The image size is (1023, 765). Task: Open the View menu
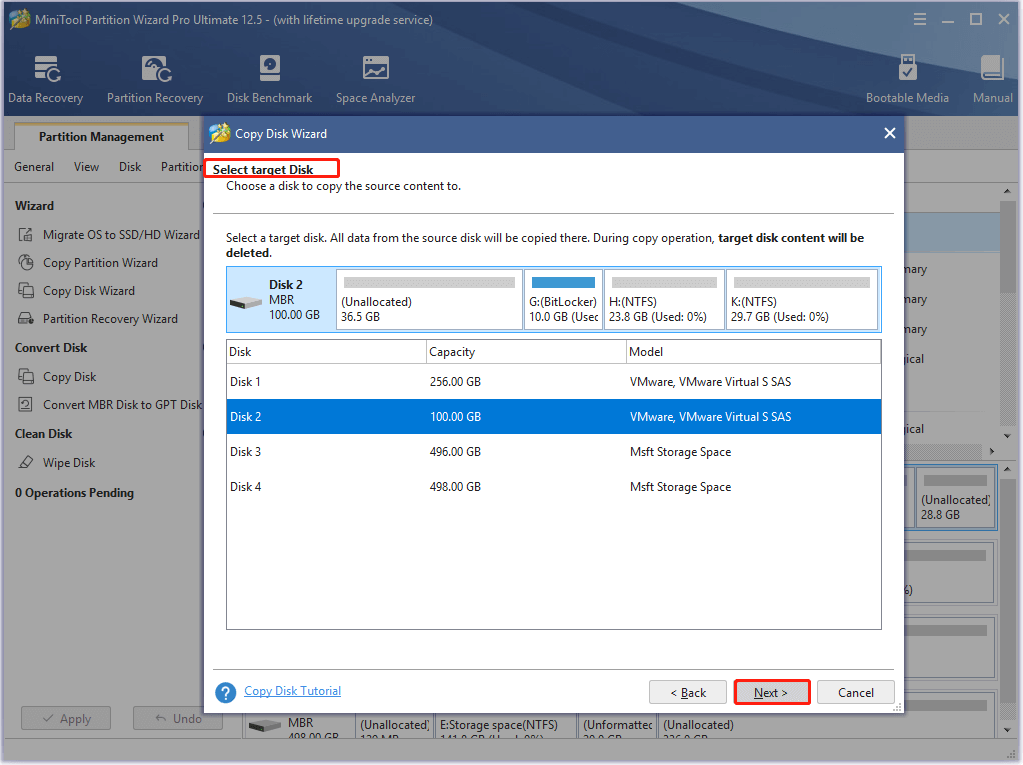pos(86,167)
